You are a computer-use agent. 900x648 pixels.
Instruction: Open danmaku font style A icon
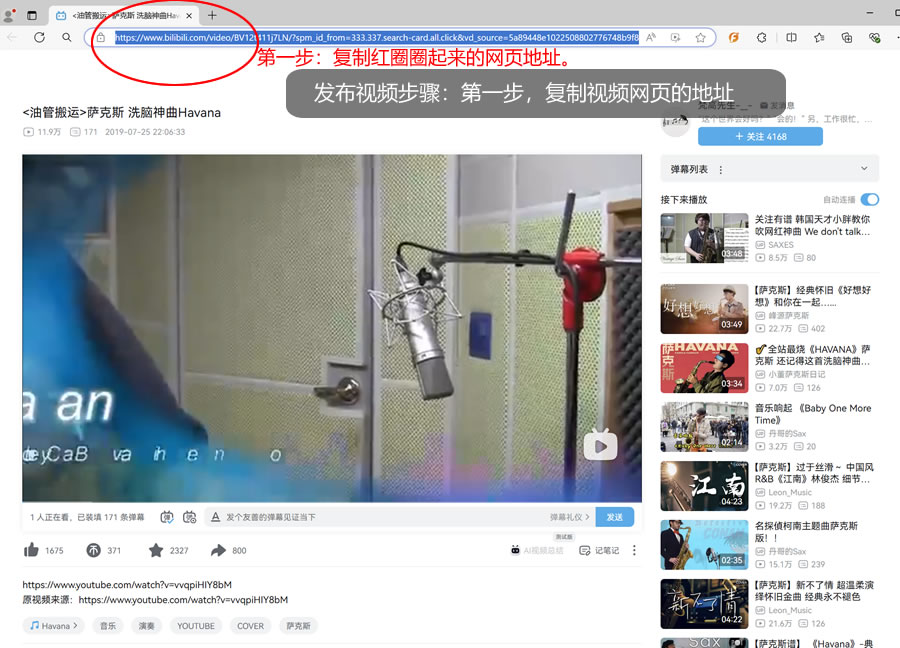click(215, 517)
